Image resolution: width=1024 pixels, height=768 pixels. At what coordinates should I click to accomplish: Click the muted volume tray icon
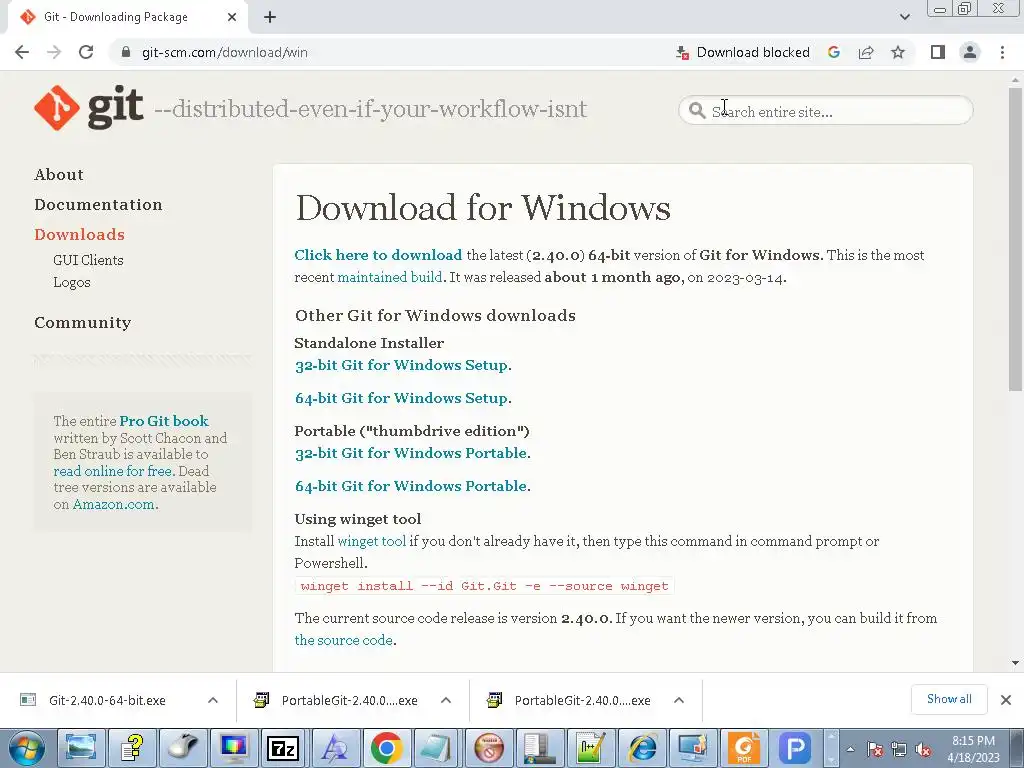pos(923,750)
